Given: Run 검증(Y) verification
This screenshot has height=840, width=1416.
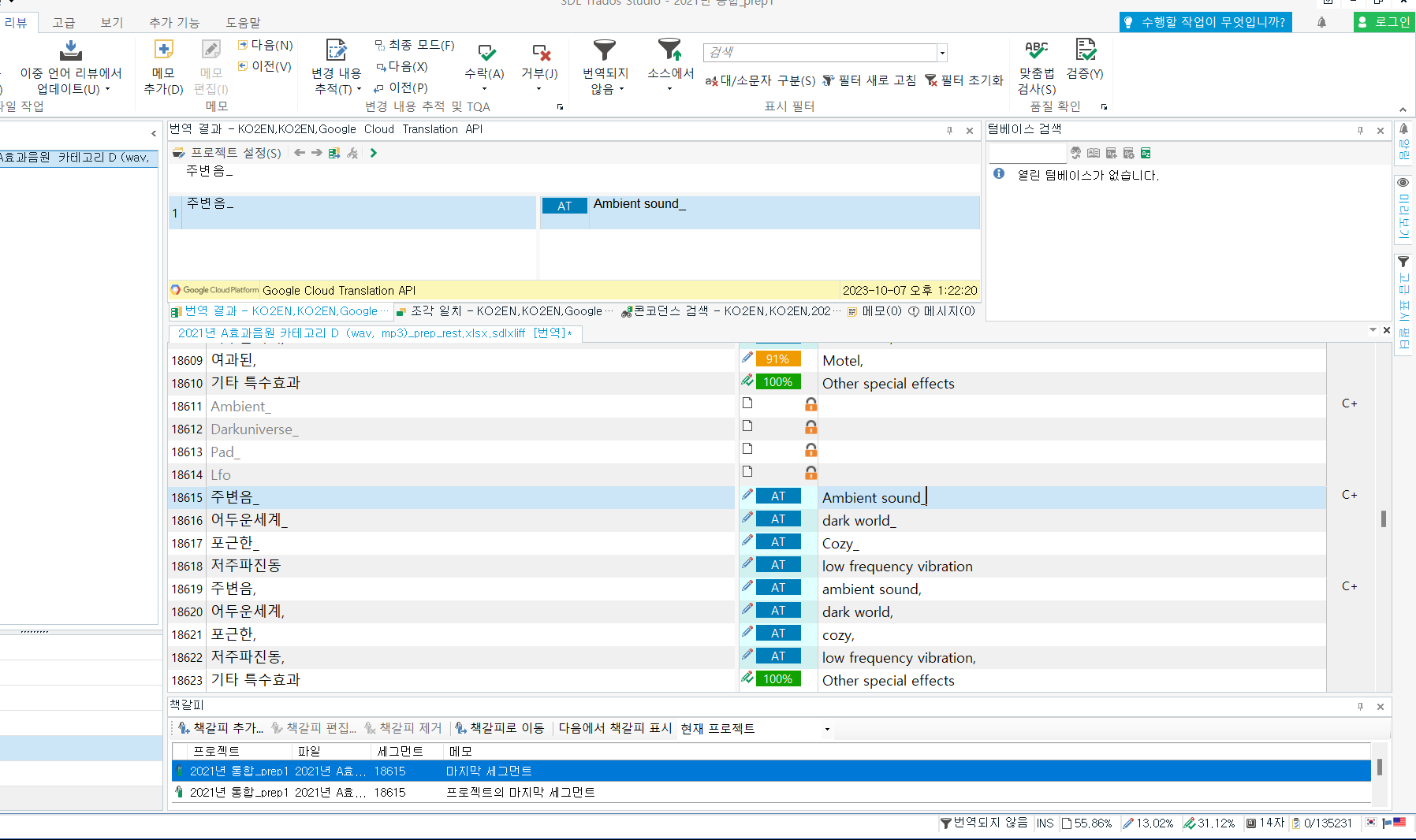Looking at the screenshot, I should pyautogui.click(x=1085, y=60).
